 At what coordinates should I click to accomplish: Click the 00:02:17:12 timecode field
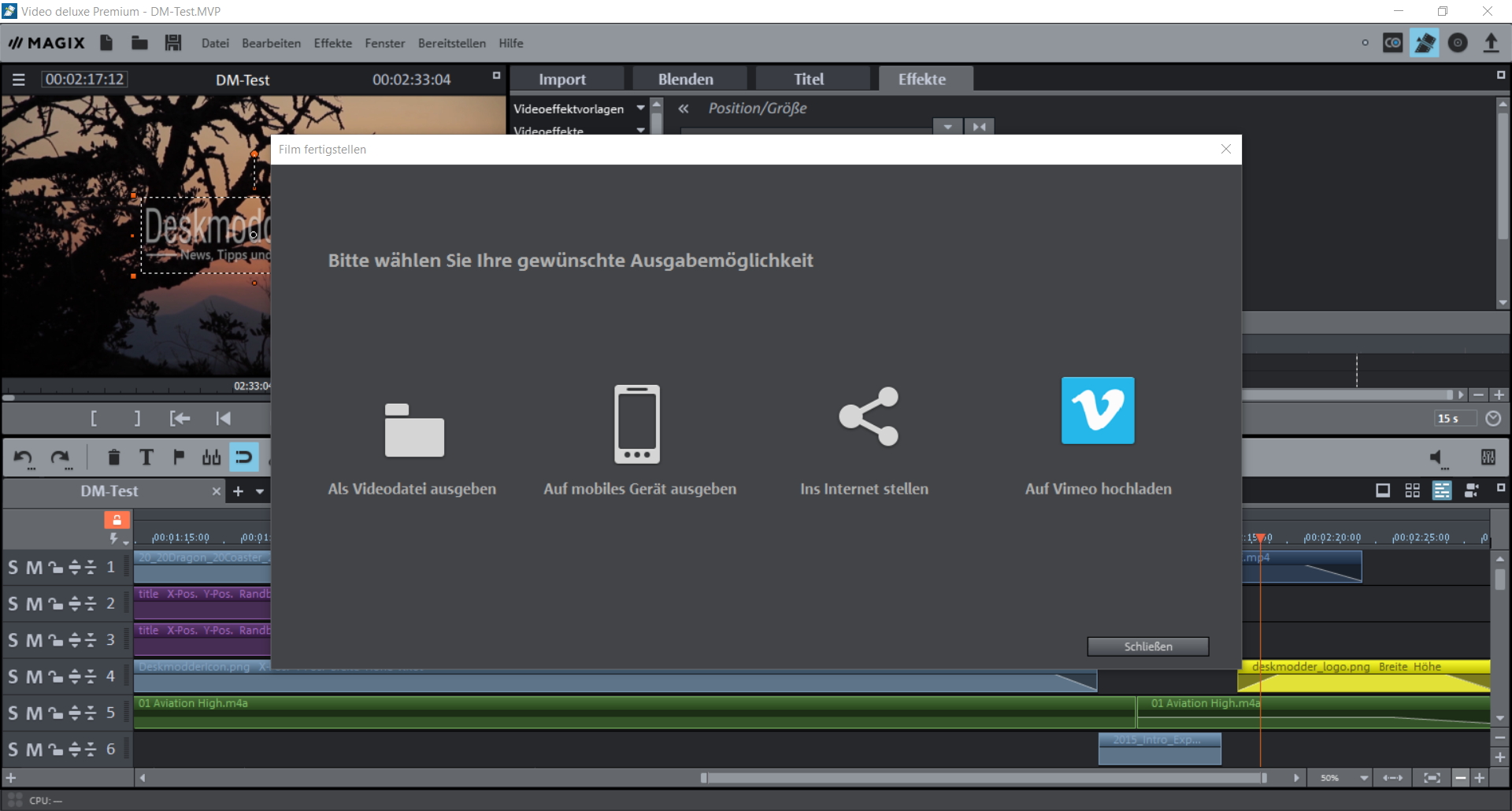pos(84,80)
